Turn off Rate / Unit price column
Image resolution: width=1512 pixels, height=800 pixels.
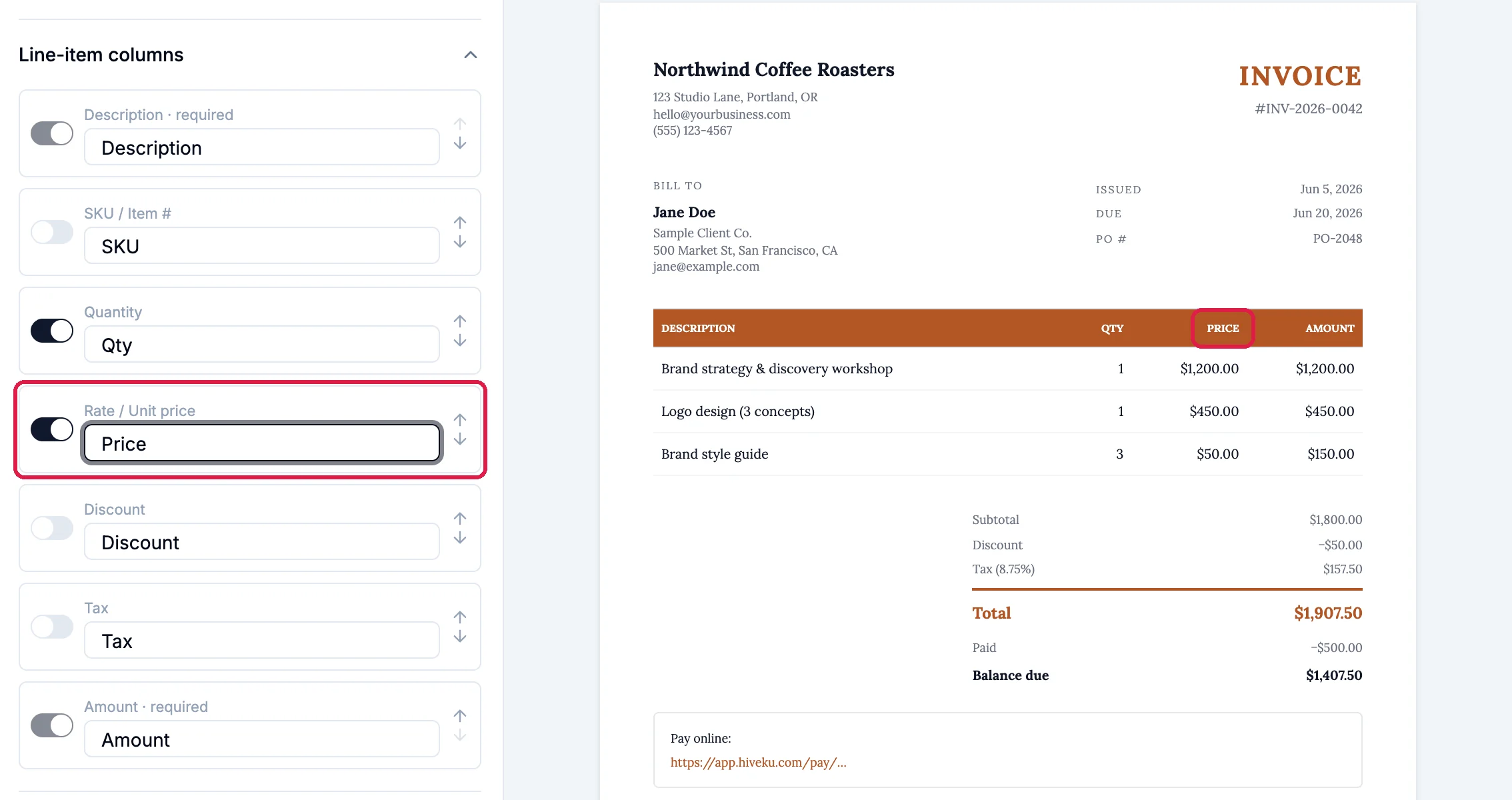pos(52,429)
